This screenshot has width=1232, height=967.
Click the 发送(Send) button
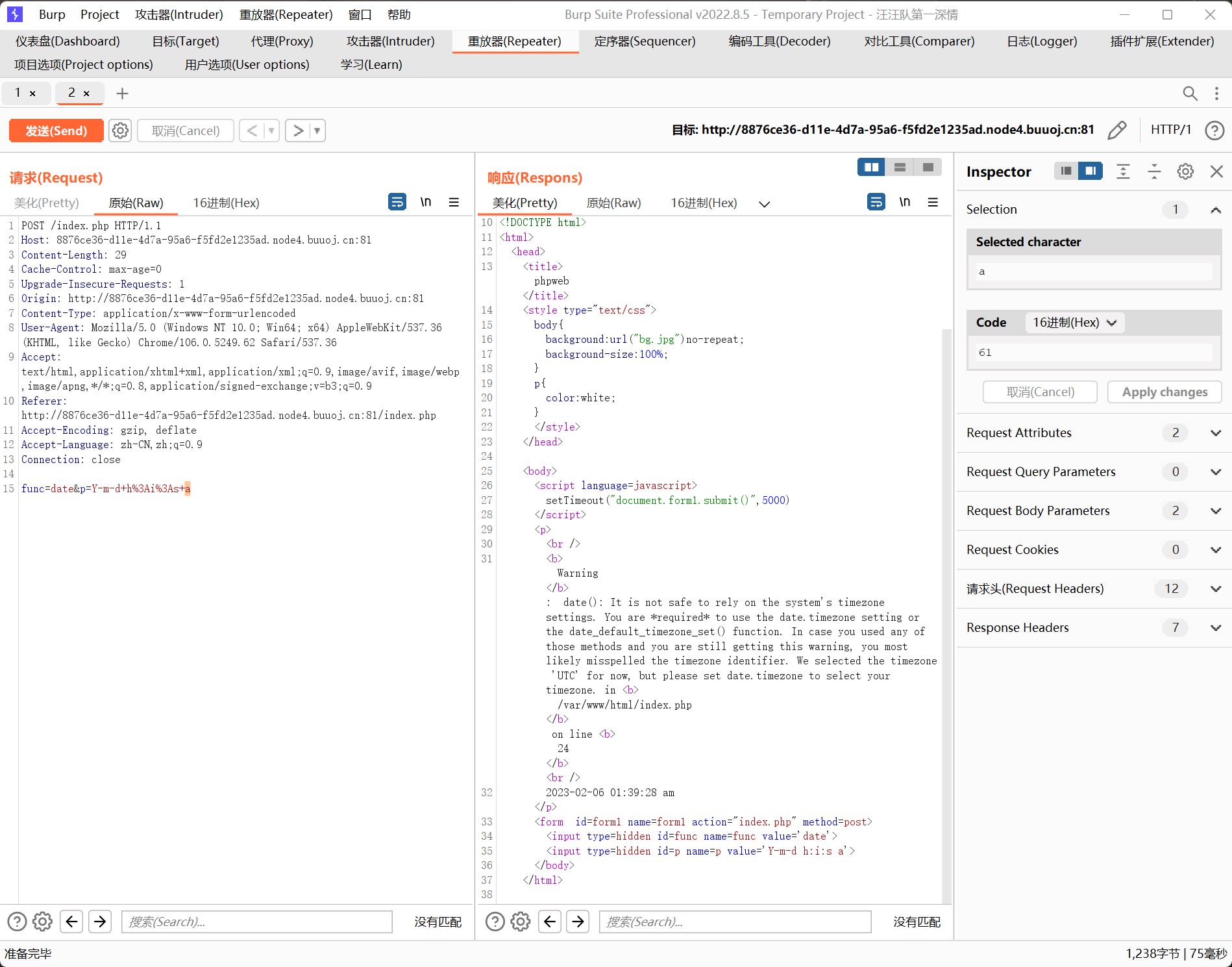tap(56, 131)
